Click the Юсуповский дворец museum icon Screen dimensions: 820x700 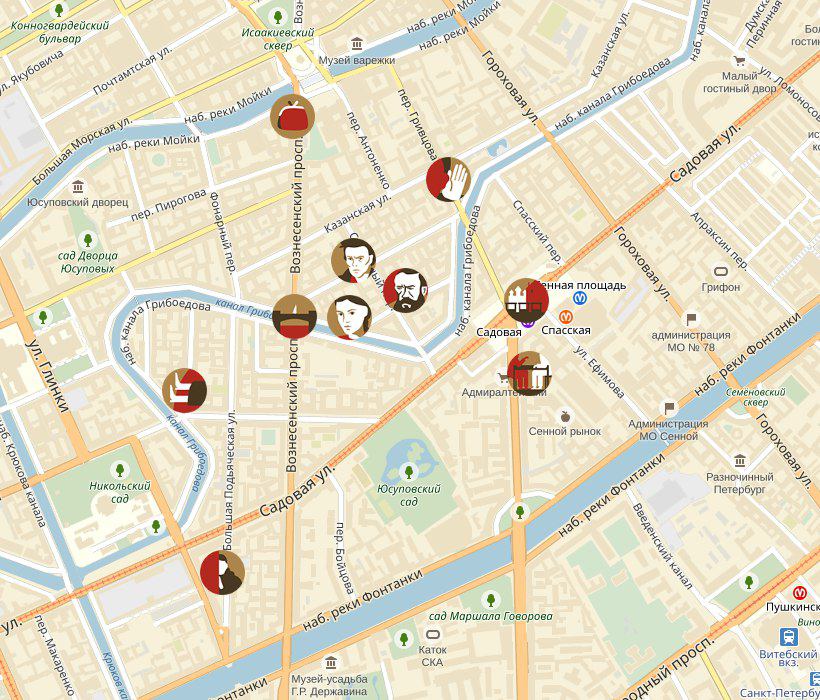78,187
